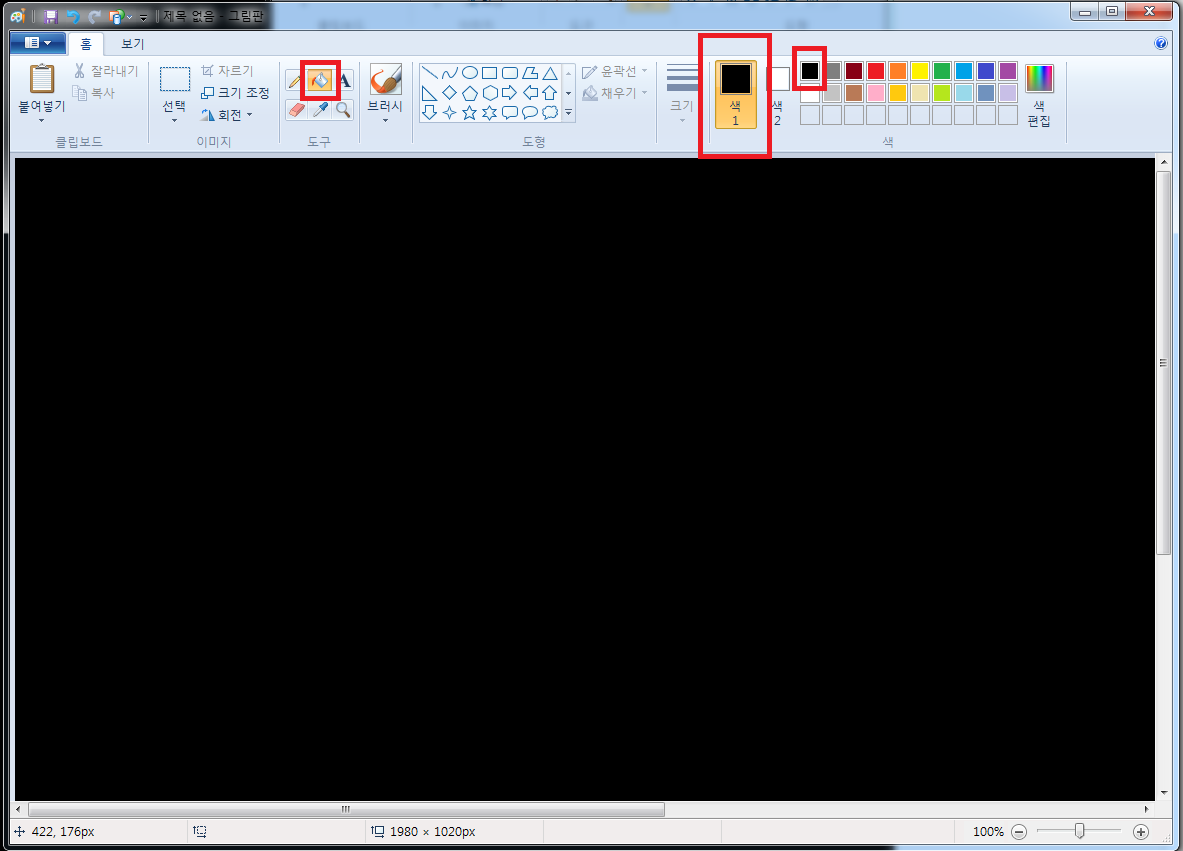Click the zoom out minus button
This screenshot has height=851, width=1183.
[1019, 832]
